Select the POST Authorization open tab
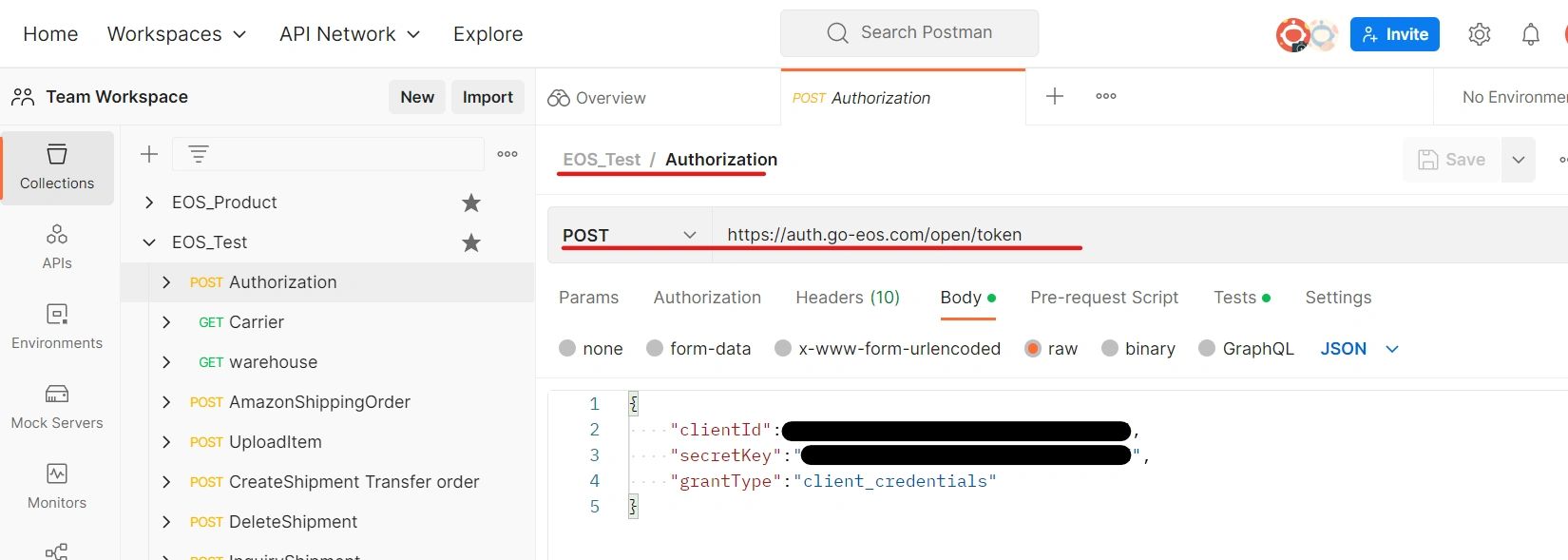The image size is (1568, 560). [x=903, y=97]
